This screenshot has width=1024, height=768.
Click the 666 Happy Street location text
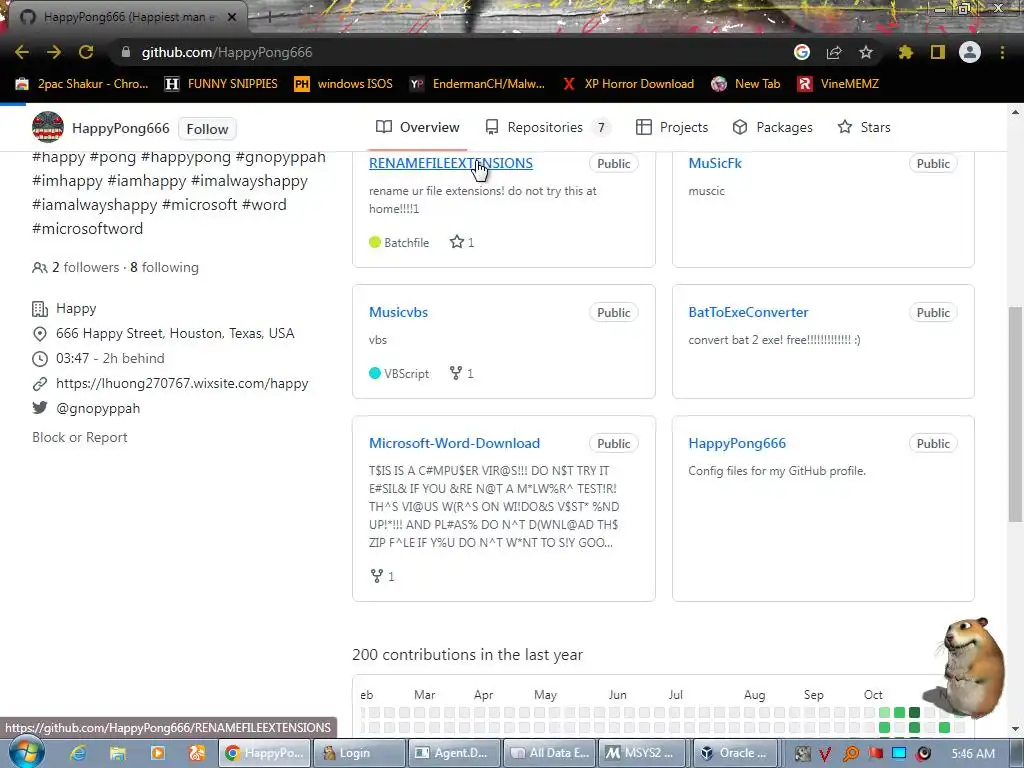[x=175, y=333]
